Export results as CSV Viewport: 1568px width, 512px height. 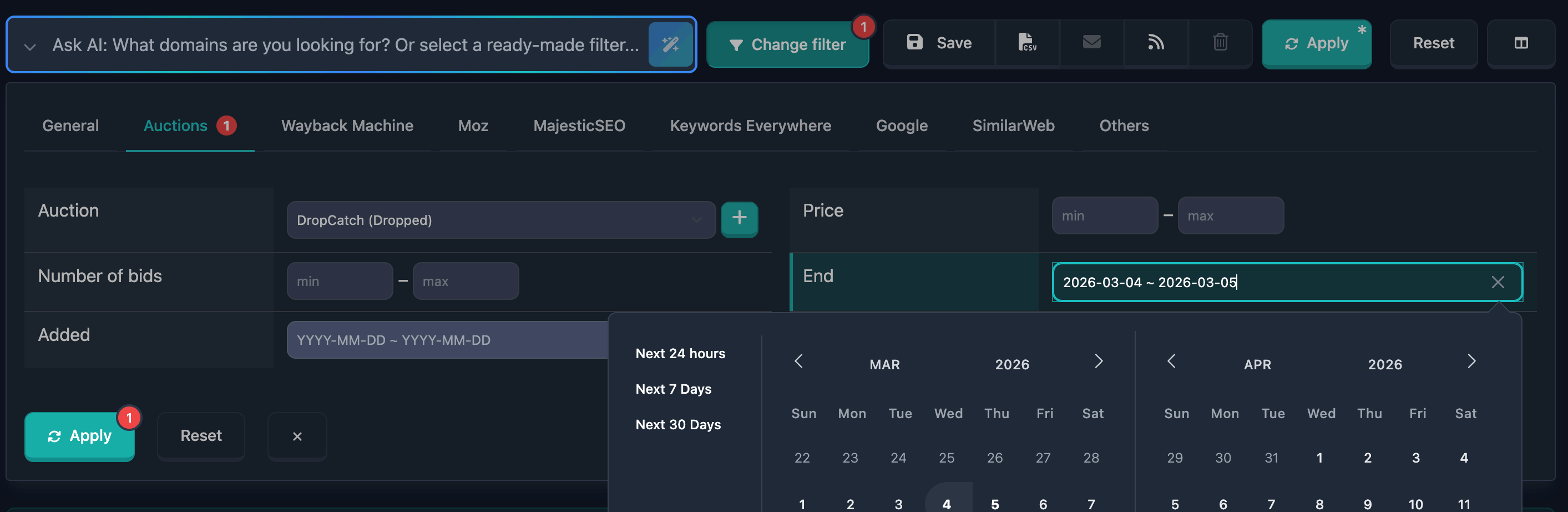point(1028,43)
